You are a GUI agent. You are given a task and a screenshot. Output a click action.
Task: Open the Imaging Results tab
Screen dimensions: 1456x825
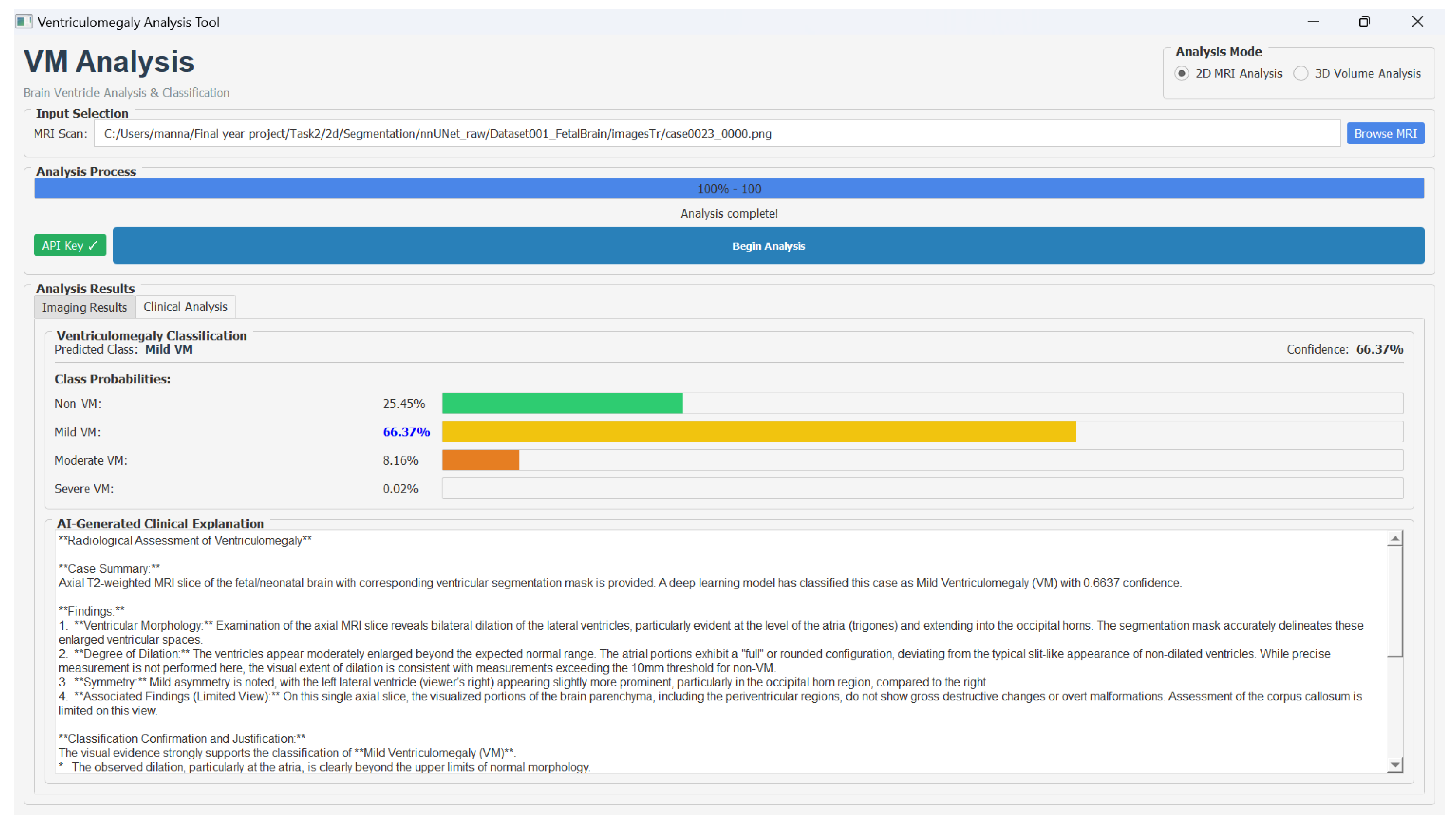84,307
